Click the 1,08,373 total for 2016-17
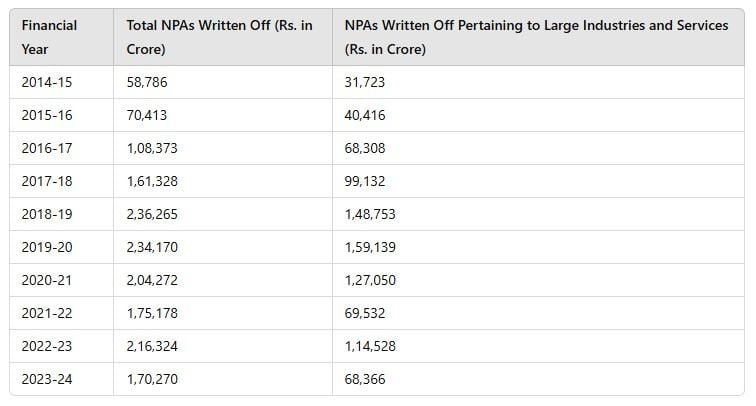Viewport: 756px width, 406px height. click(152, 148)
